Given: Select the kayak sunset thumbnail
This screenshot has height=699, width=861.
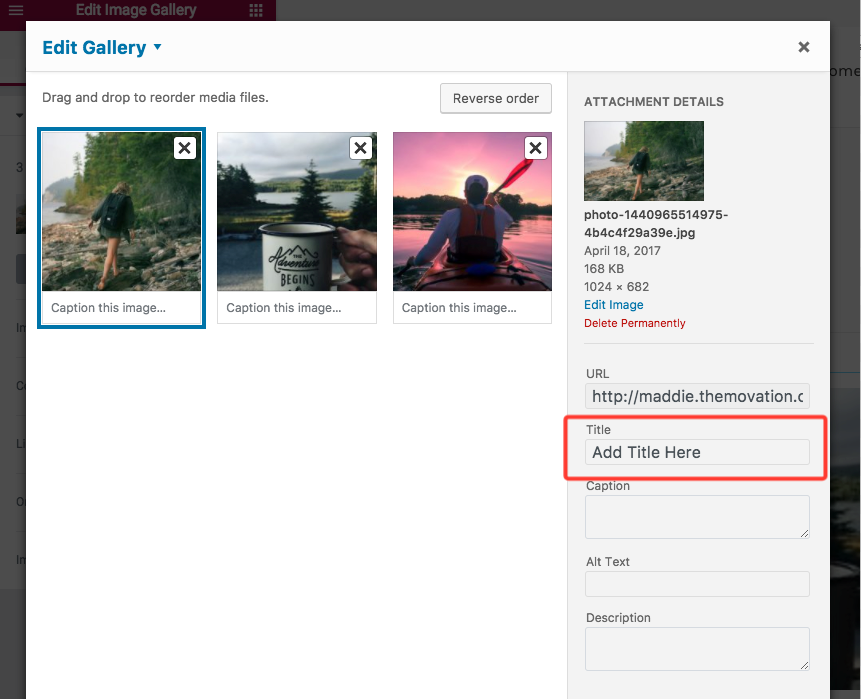Looking at the screenshot, I should [472, 211].
